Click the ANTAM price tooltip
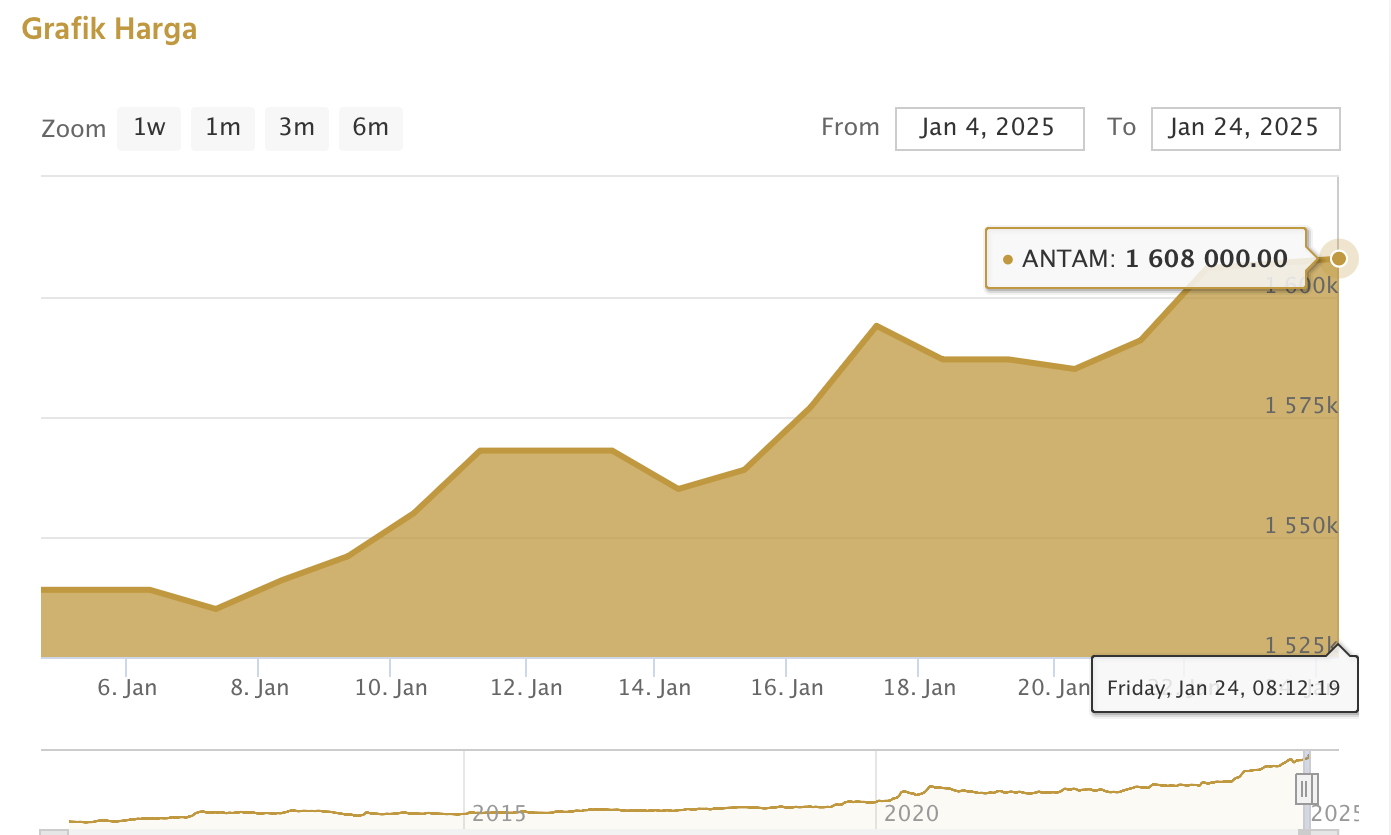 click(1146, 259)
